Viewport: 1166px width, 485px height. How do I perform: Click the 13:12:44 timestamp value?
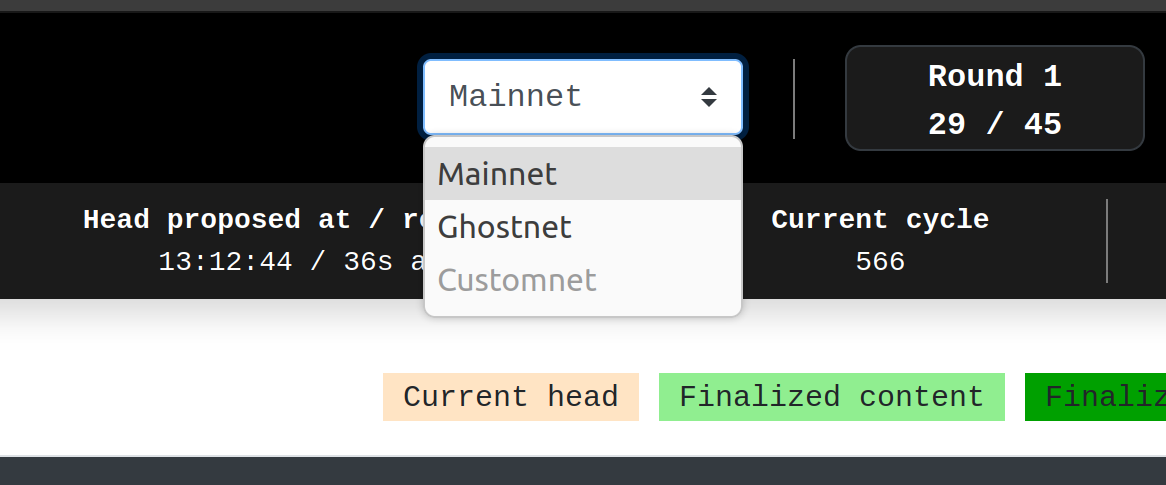[x=225, y=262]
